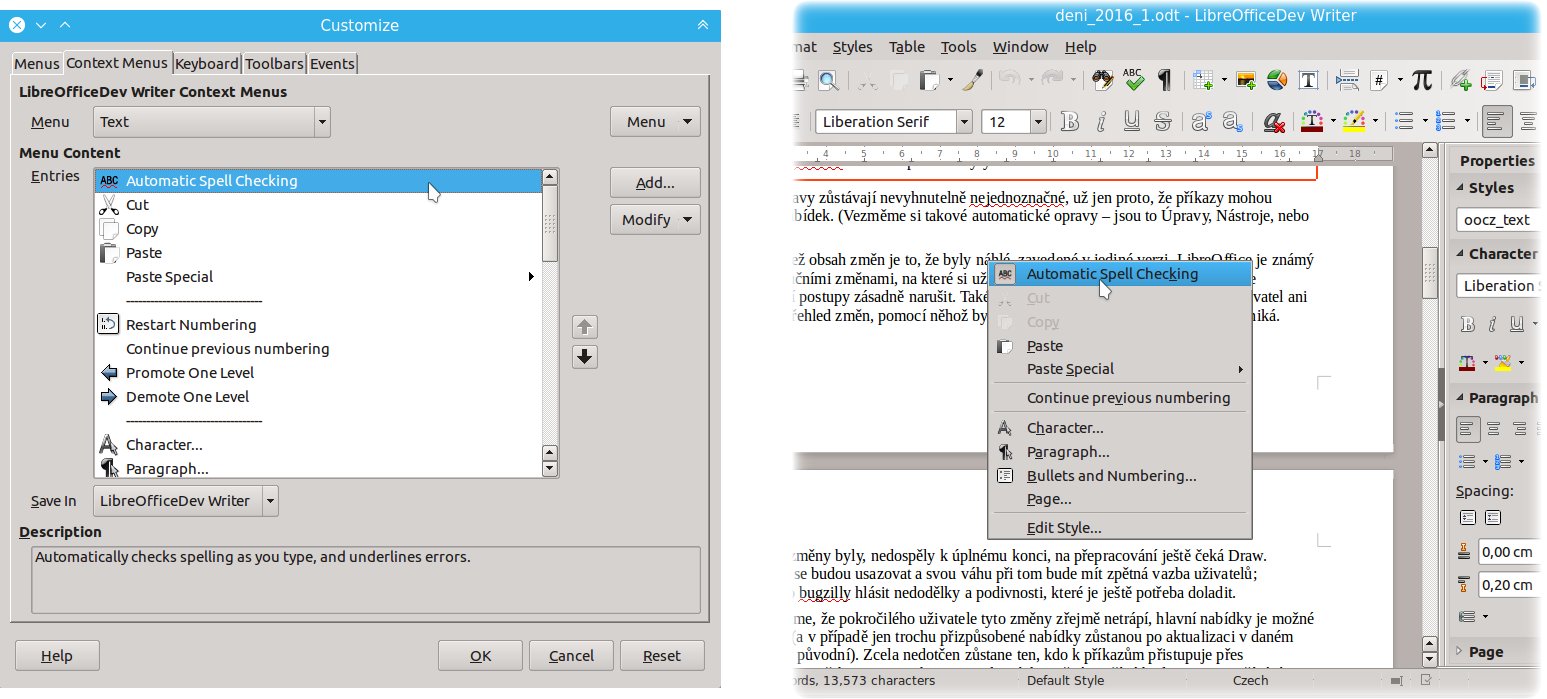This screenshot has width=1547, height=699.
Task: Toggle align left in the sidebar Paragraph section
Action: tap(1468, 429)
